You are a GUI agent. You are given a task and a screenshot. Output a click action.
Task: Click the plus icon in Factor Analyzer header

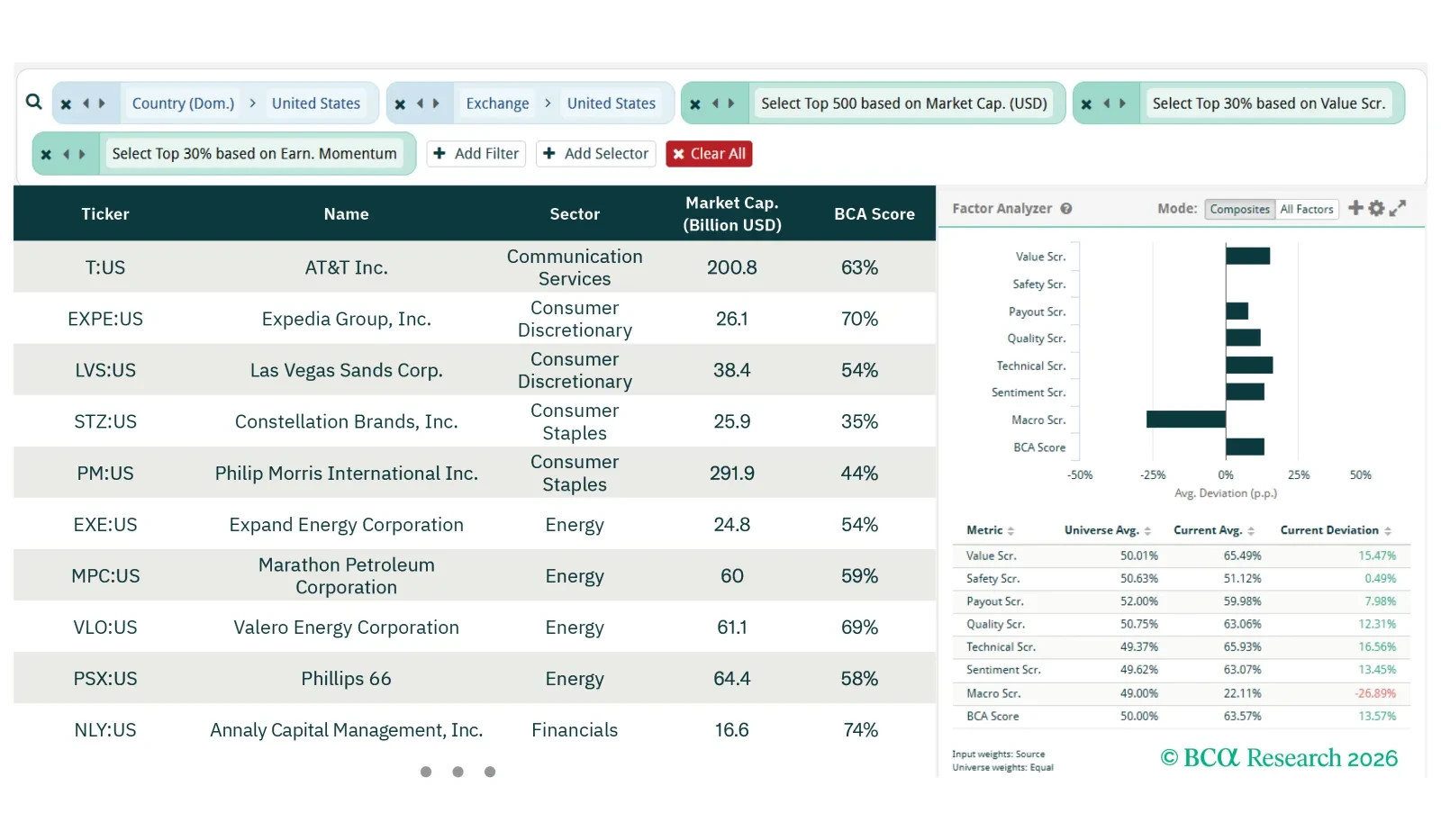[x=1355, y=208]
